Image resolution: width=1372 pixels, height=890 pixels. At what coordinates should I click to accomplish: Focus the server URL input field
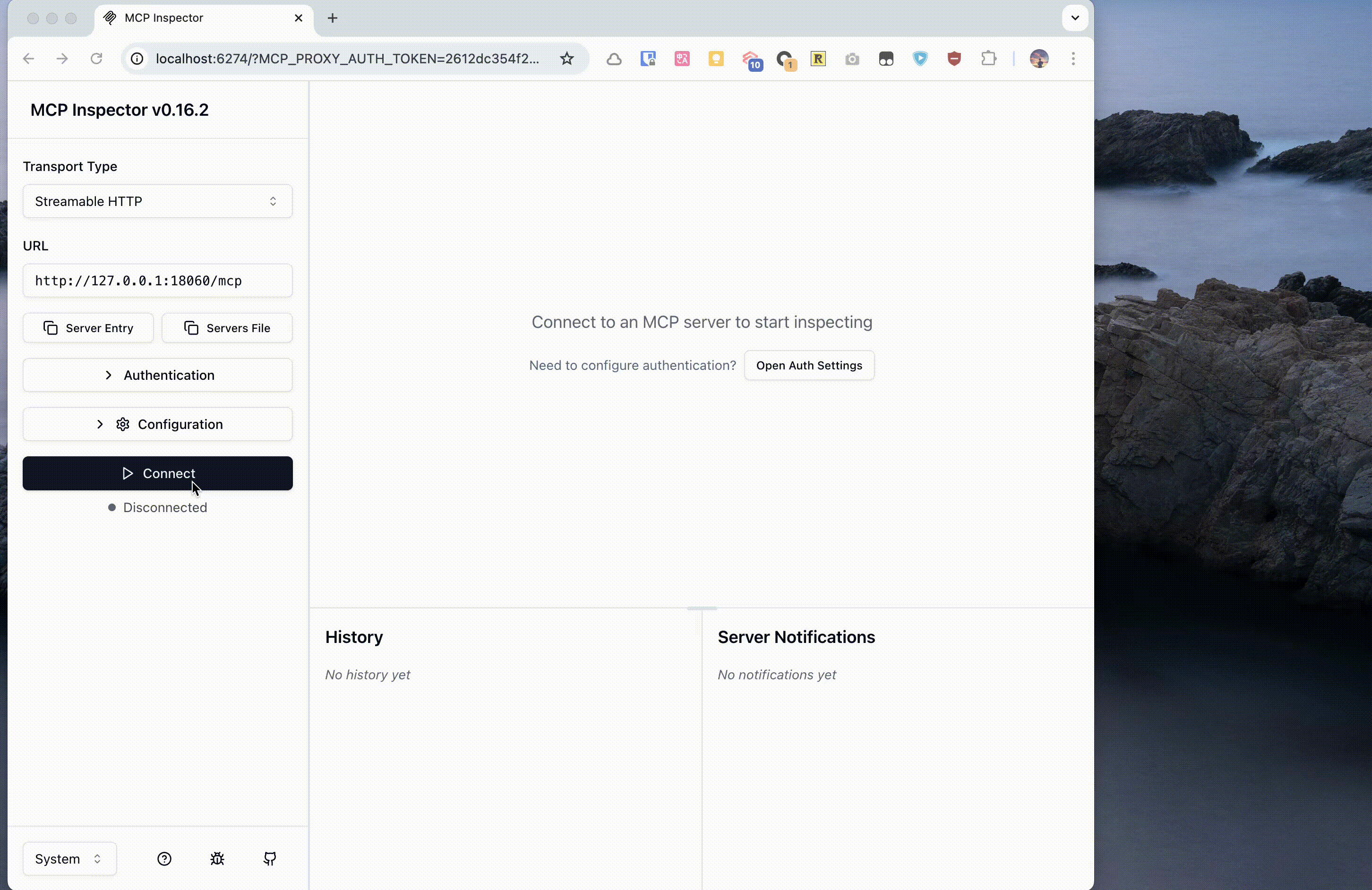tap(157, 281)
